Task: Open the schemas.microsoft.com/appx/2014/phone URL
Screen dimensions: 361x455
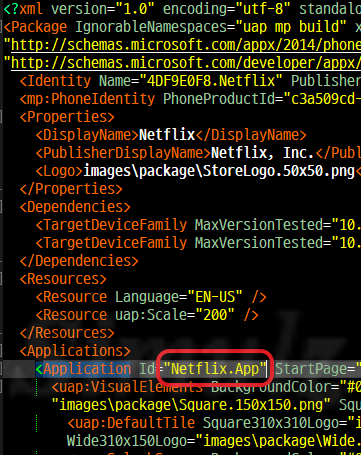Action: 186,45
